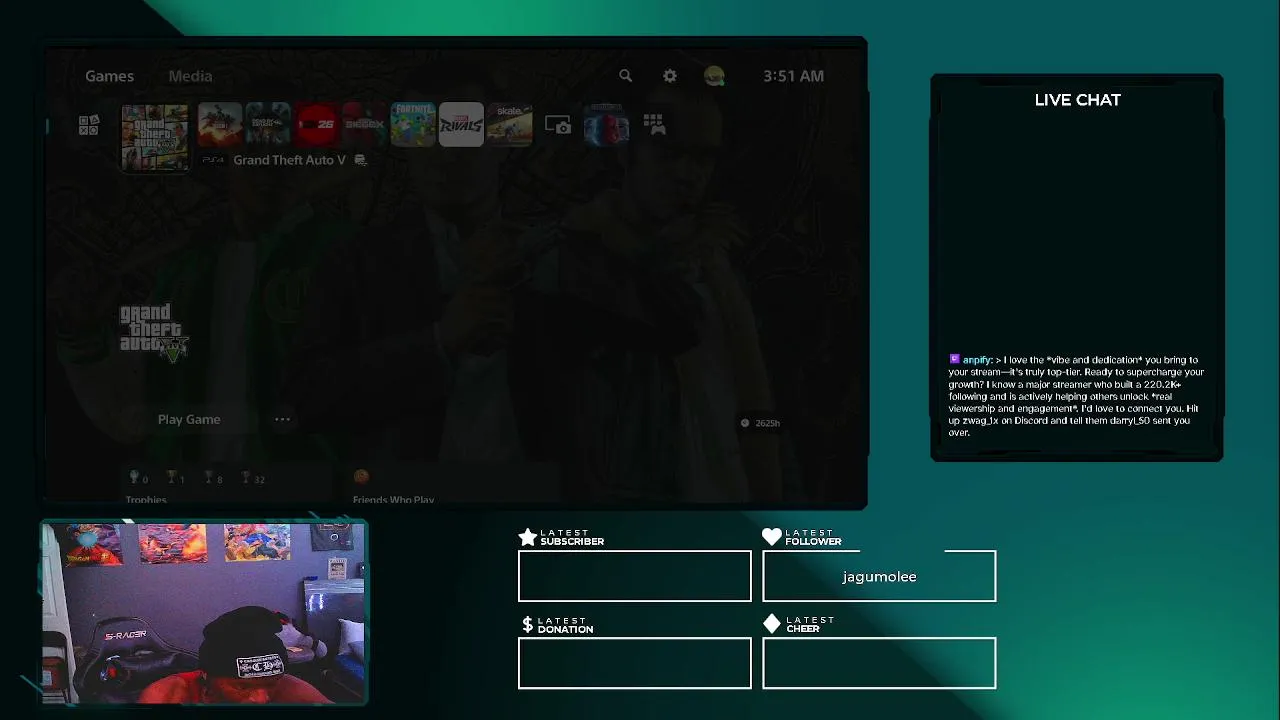Click the bronze trophy count showing 32

tap(253, 478)
